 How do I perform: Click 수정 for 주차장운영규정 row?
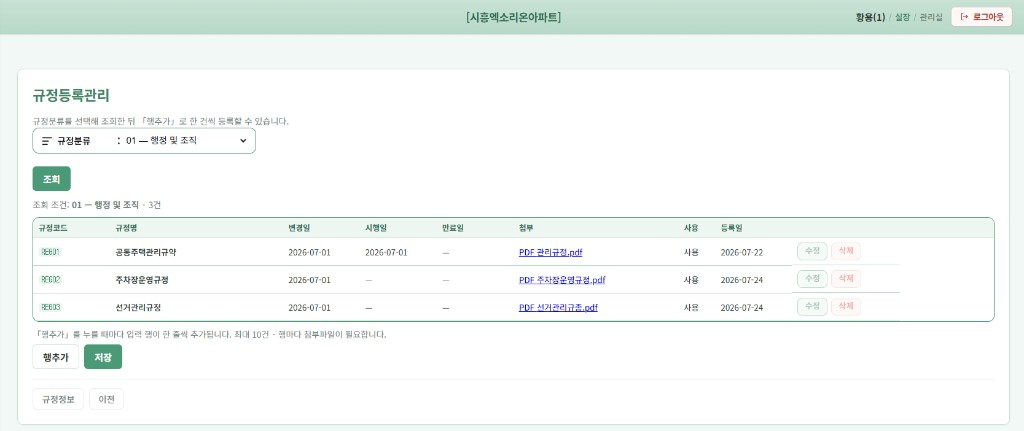tap(812, 279)
